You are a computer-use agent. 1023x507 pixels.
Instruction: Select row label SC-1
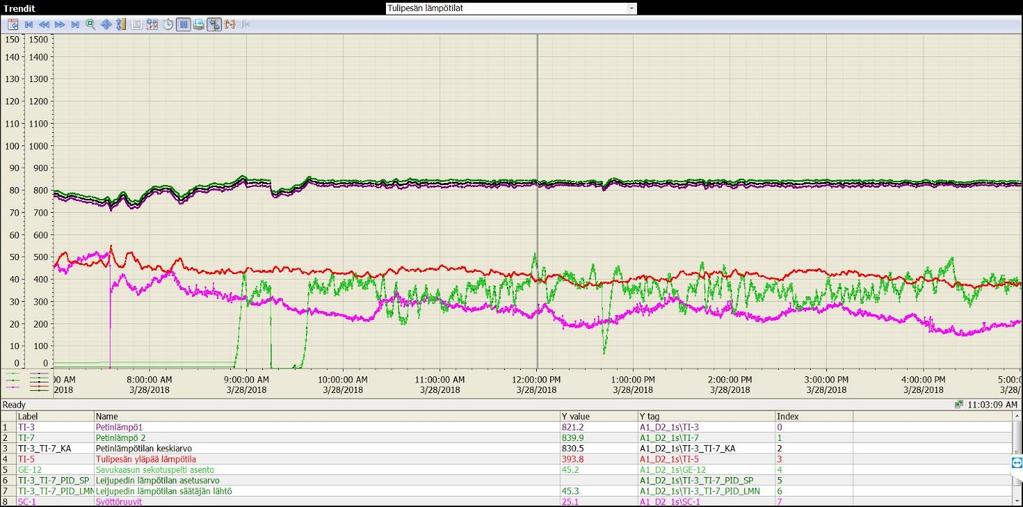(26, 502)
